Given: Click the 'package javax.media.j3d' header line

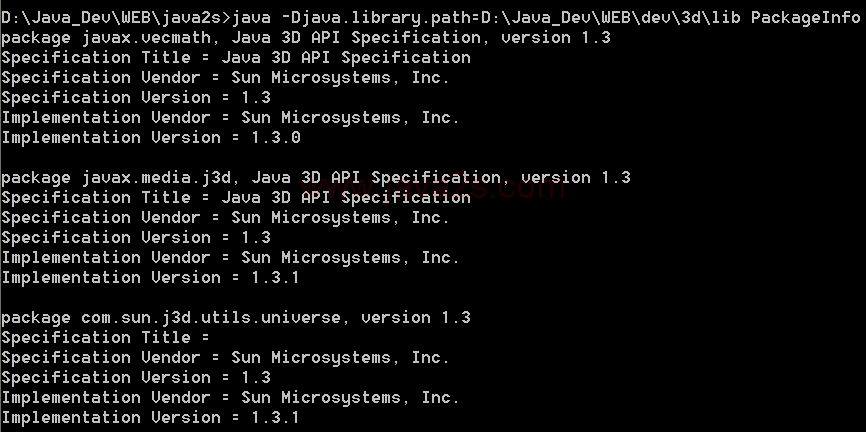Looking at the screenshot, I should coord(316,178).
